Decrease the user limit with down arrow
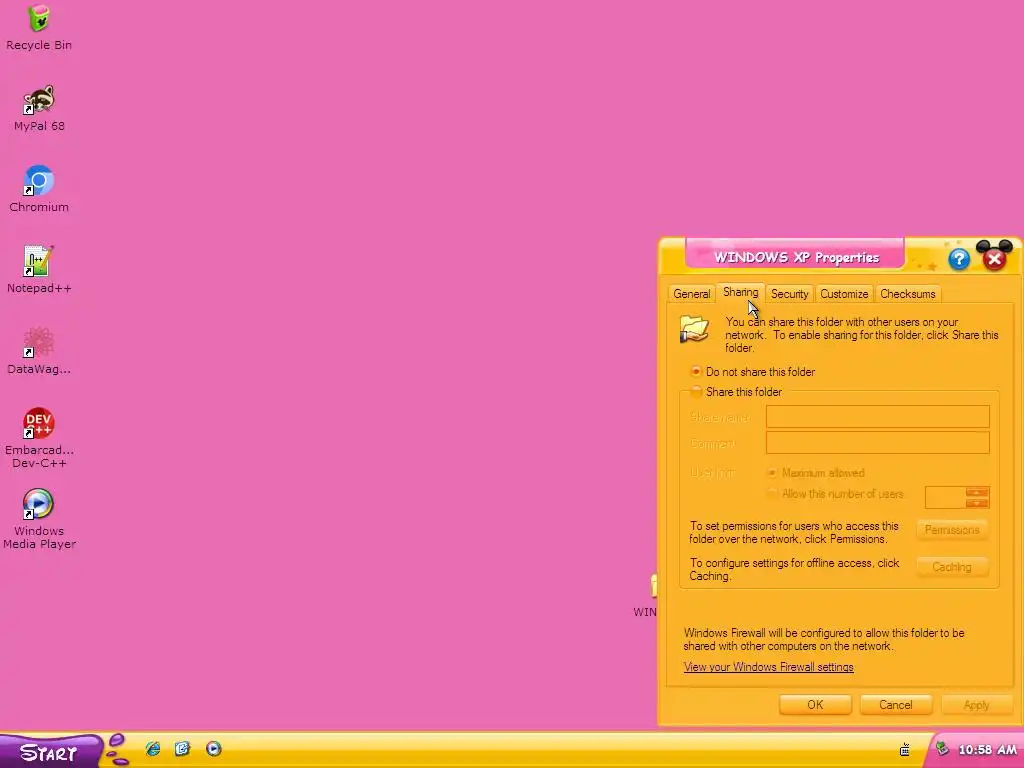Image resolution: width=1024 pixels, height=768 pixels. tap(977, 503)
